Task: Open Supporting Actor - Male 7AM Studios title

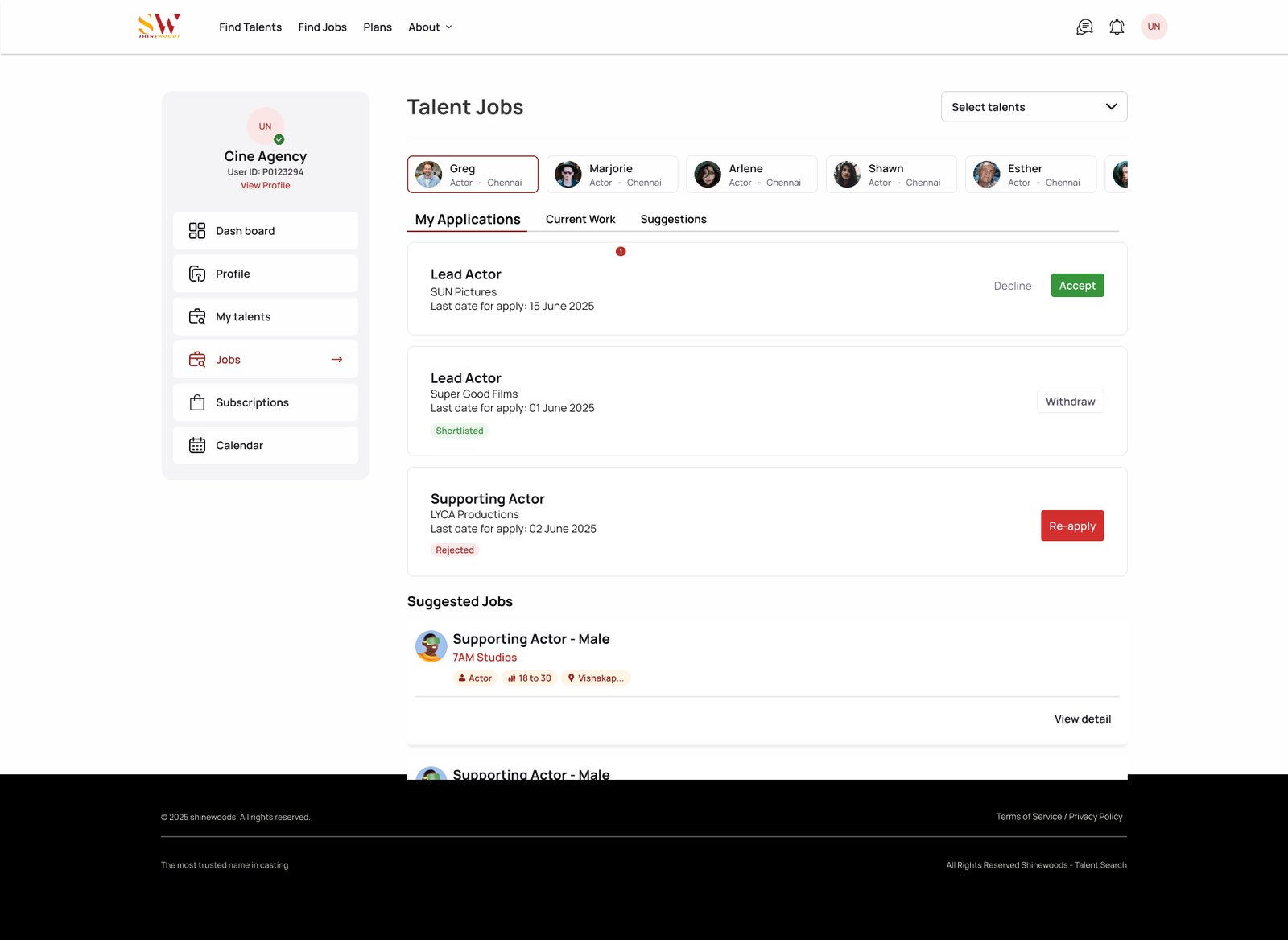Action: pyautogui.click(x=531, y=639)
